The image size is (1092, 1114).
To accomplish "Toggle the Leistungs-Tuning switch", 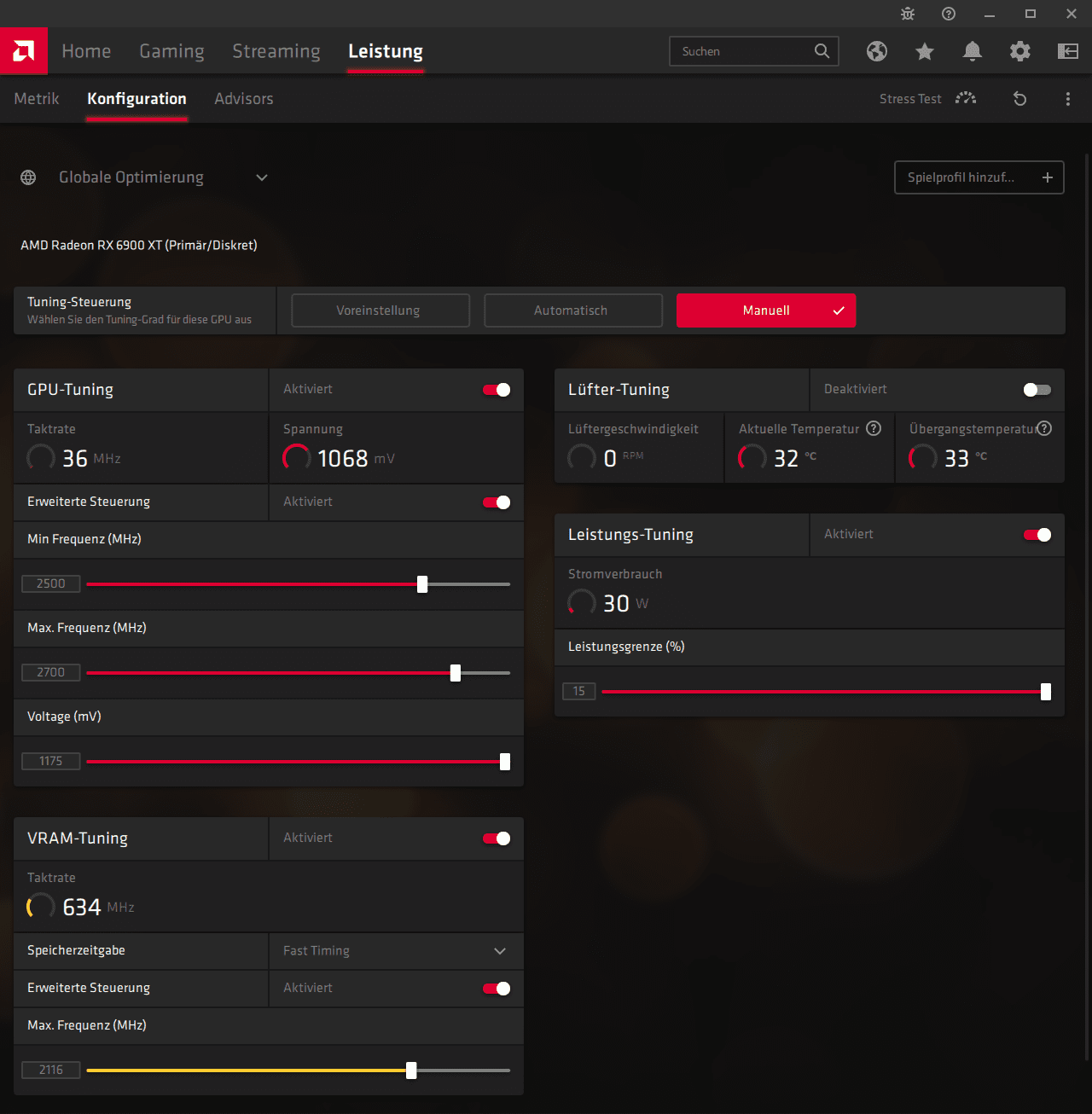I will point(1037,535).
